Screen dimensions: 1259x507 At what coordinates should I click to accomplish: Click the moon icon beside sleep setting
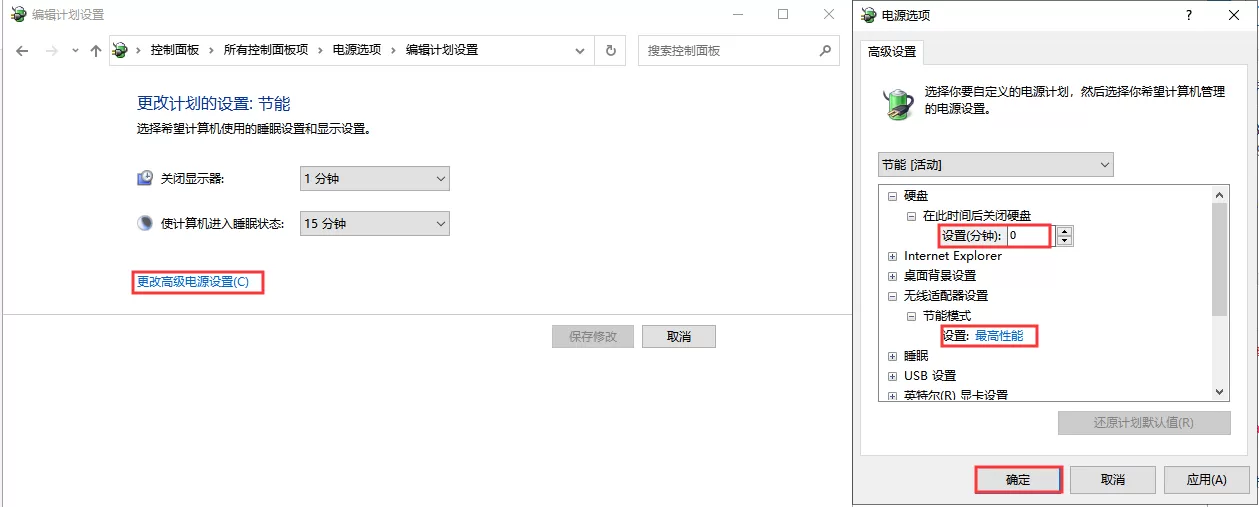(145, 223)
